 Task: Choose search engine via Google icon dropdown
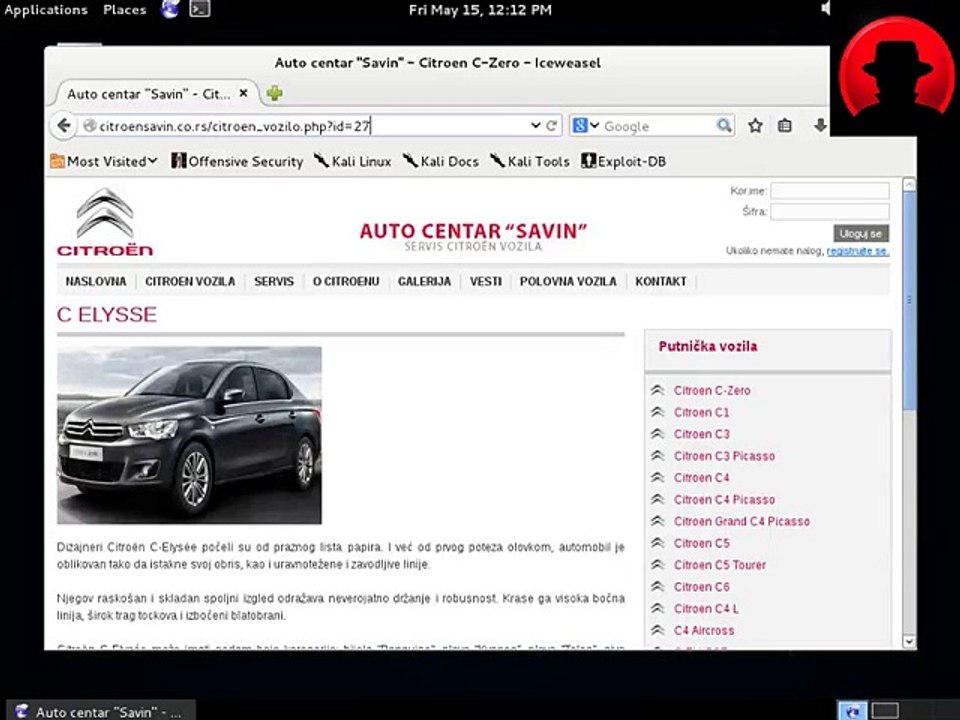click(x=585, y=126)
